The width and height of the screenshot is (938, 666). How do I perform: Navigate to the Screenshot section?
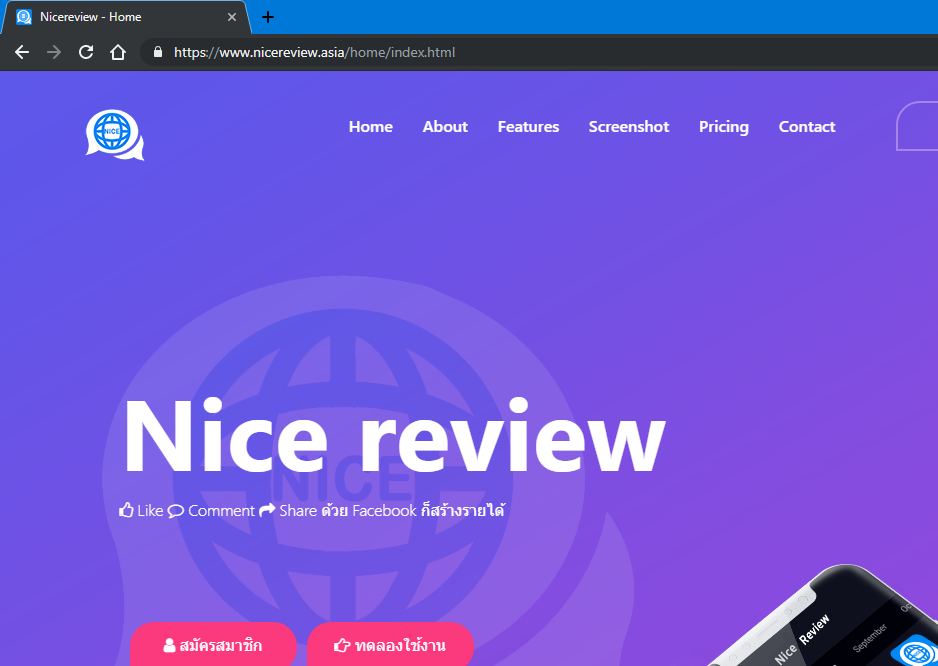click(629, 127)
